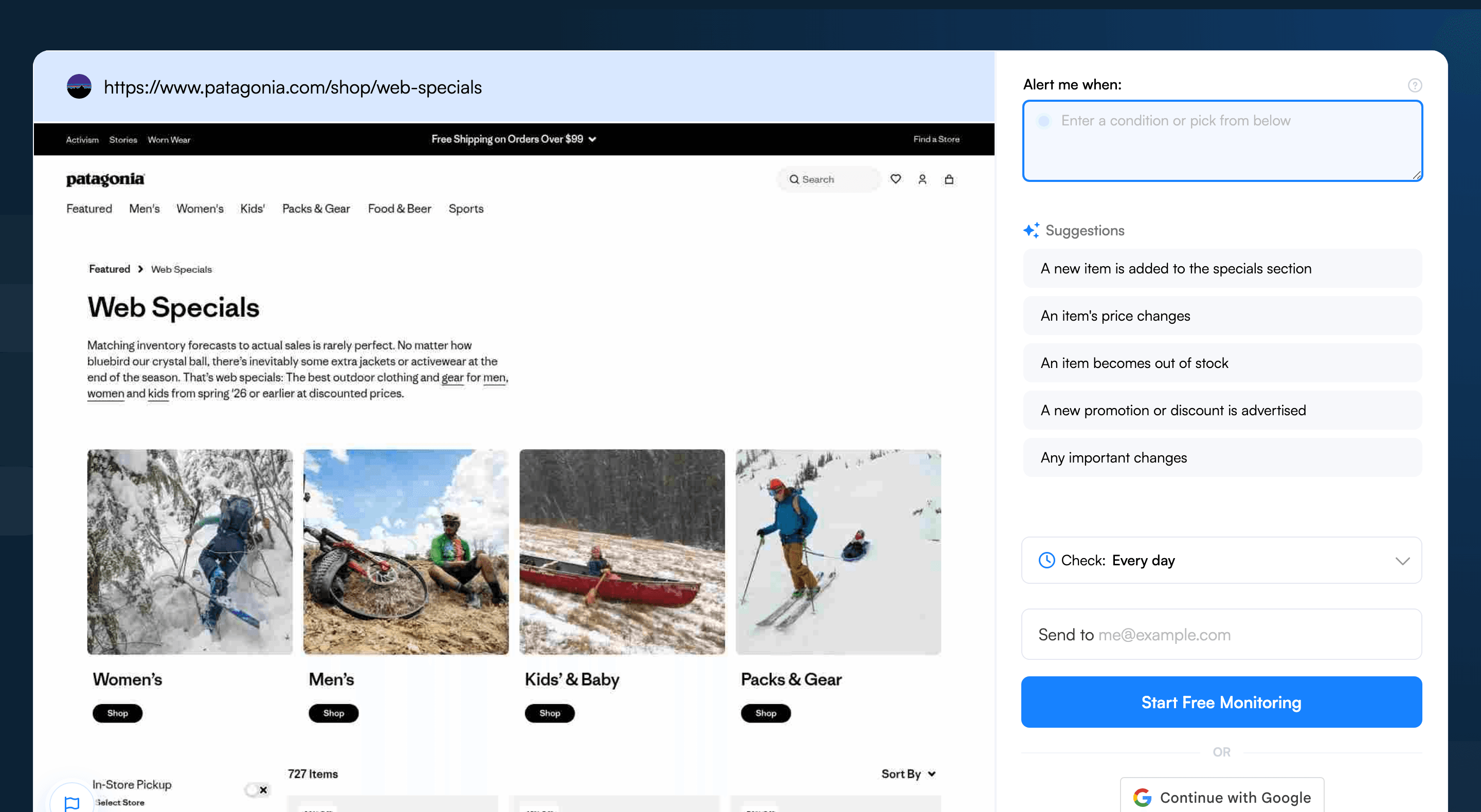Toggle the In-Store Pickup switch
This screenshot has width=1481, height=812.
coord(257,789)
